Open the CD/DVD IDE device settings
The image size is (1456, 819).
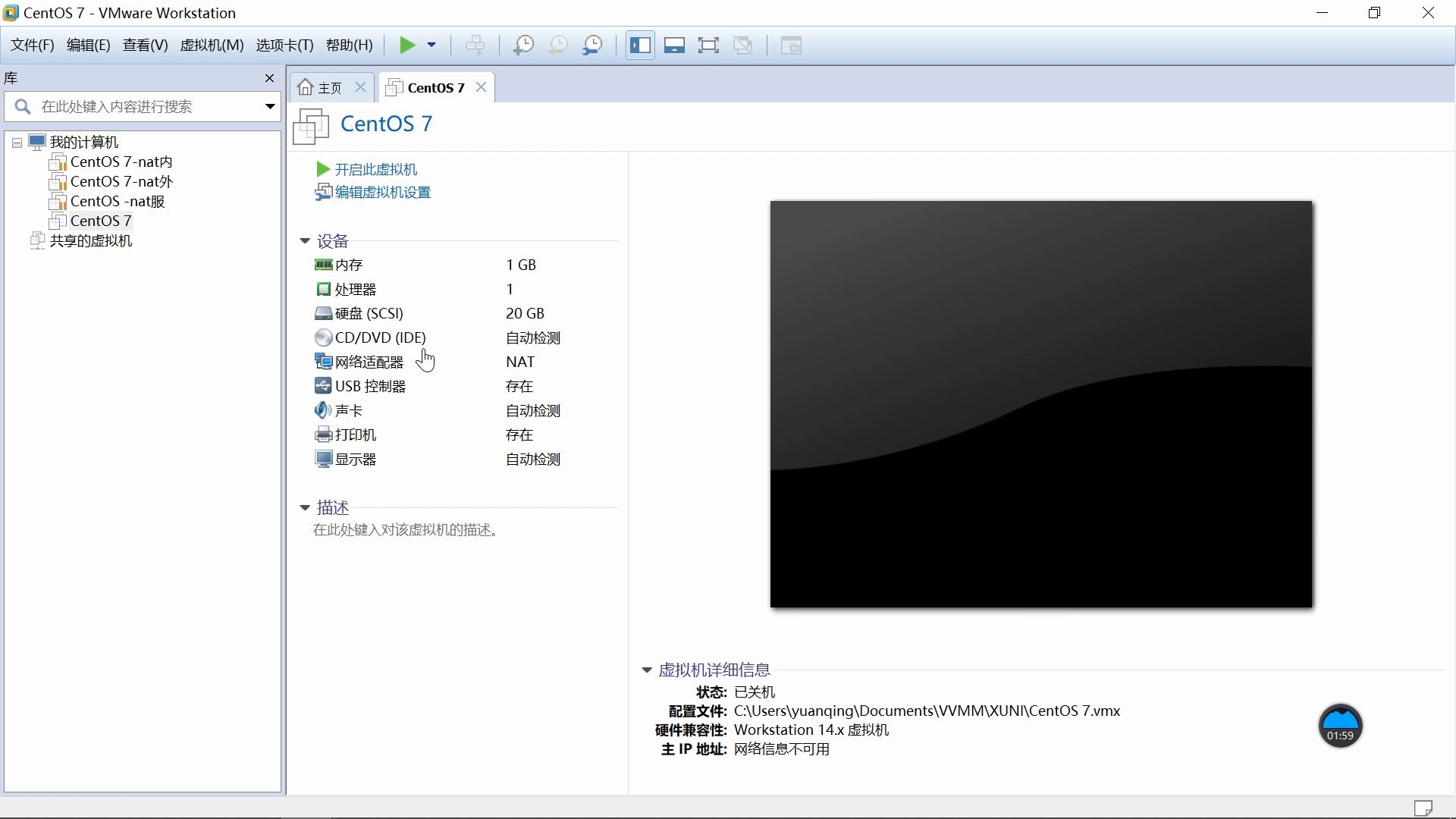coord(379,337)
